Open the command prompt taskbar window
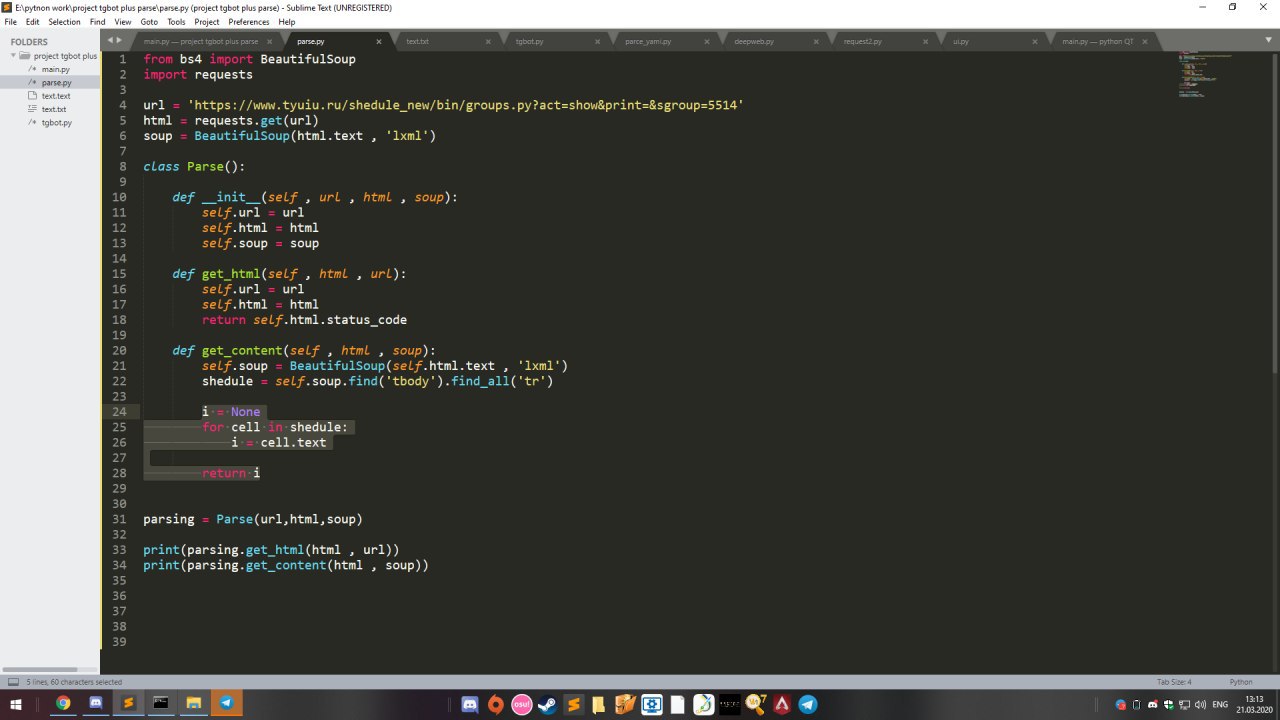 click(160, 704)
